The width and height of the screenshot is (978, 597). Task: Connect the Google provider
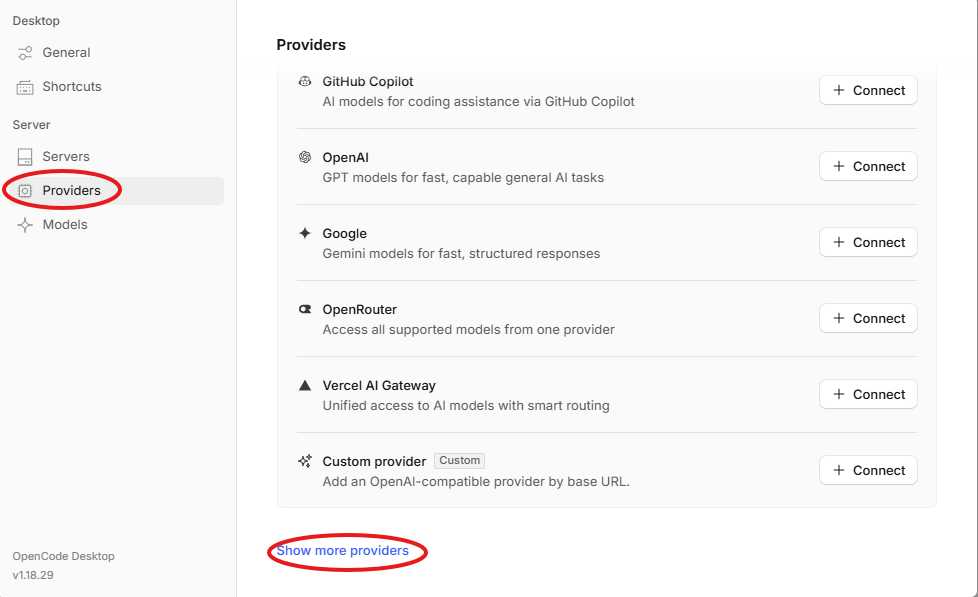[x=868, y=243]
